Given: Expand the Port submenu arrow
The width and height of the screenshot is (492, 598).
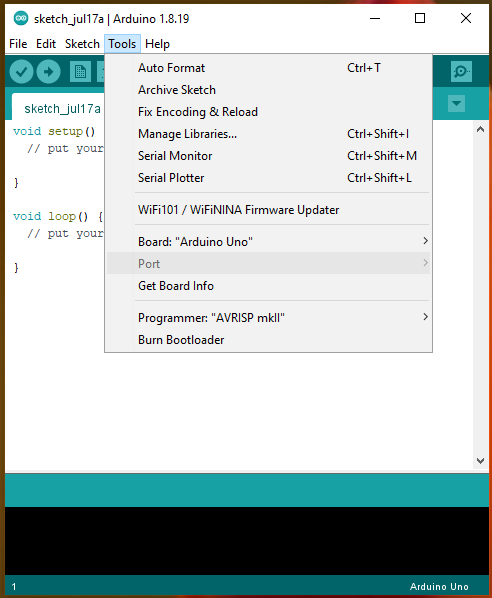Looking at the screenshot, I should (x=425, y=263).
